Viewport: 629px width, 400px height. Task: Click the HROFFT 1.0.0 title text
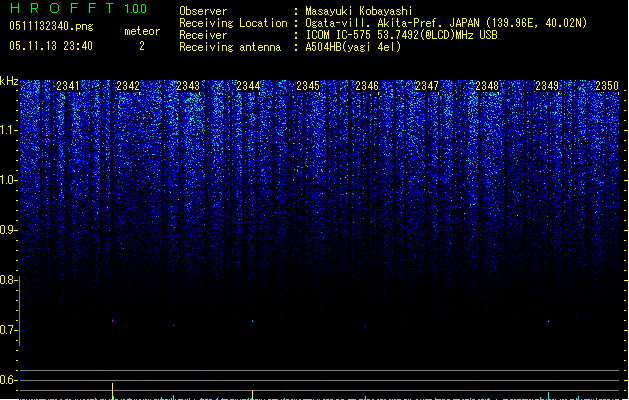click(78, 8)
